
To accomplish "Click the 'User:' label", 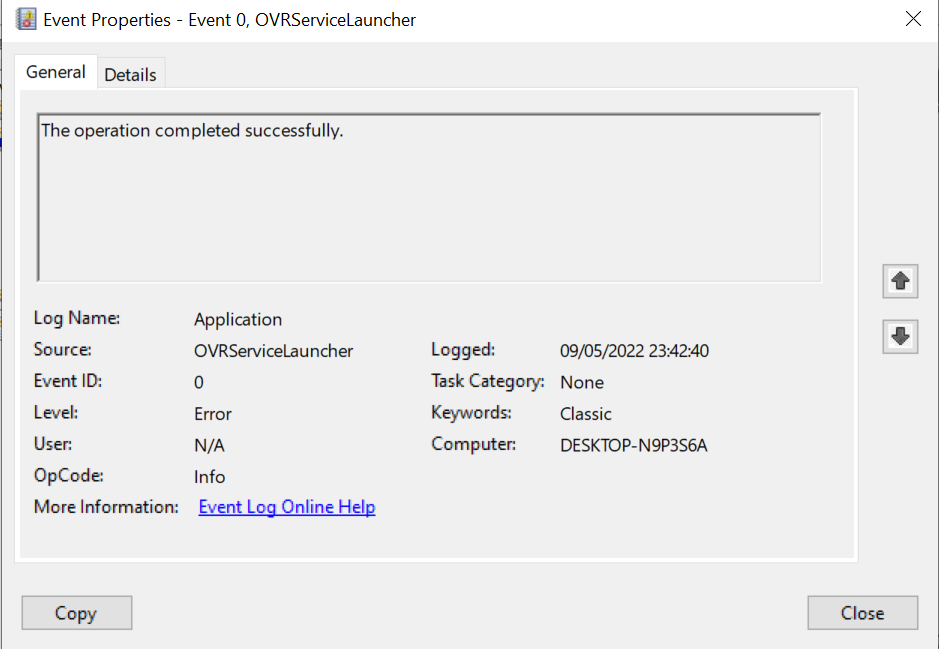I will (53, 444).
